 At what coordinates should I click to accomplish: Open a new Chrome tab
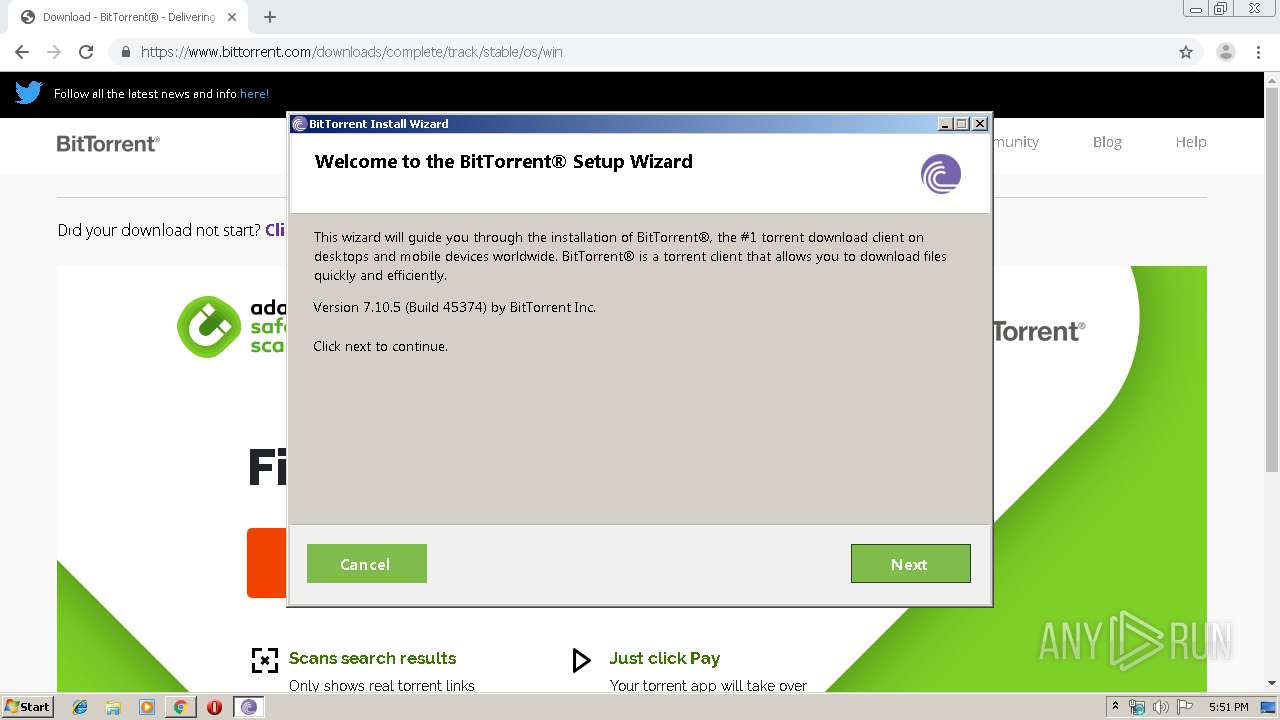(270, 17)
